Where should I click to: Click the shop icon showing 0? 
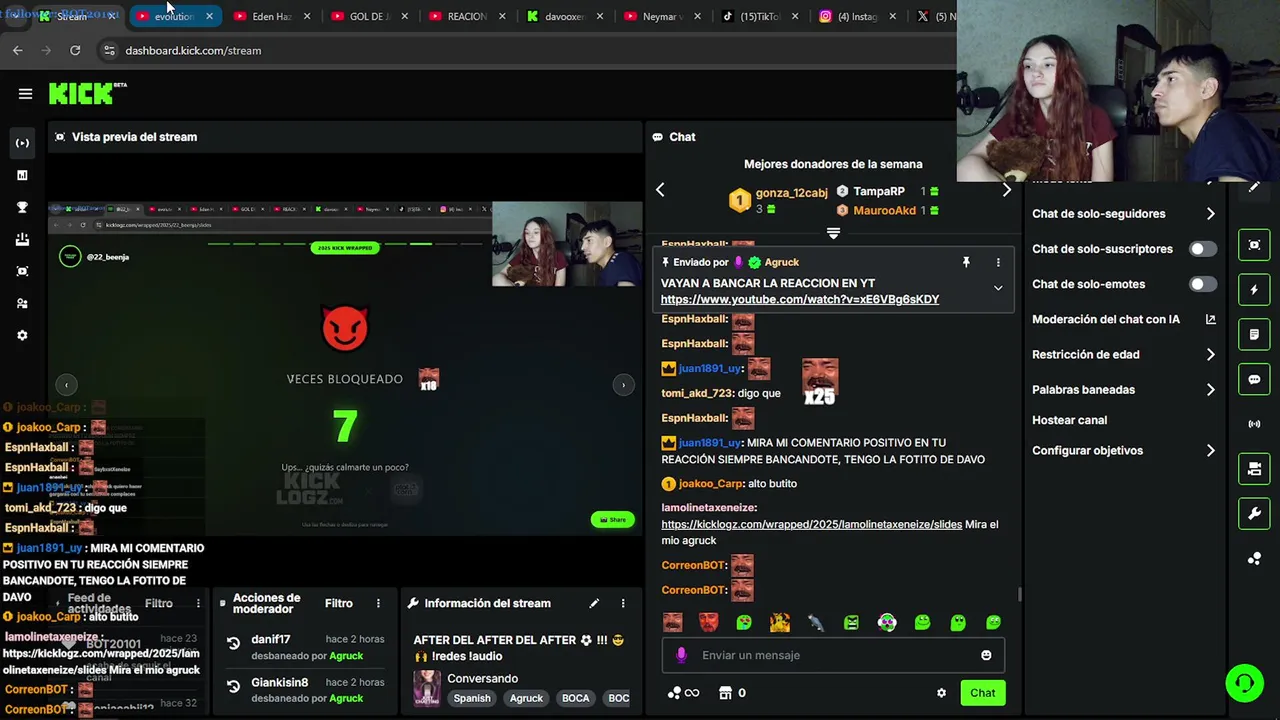pyautogui.click(x=732, y=693)
